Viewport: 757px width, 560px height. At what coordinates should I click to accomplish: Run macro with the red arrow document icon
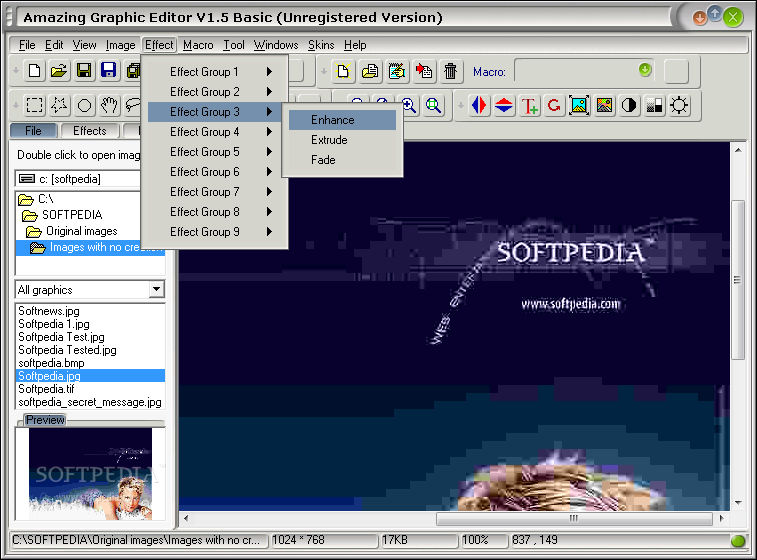point(424,71)
